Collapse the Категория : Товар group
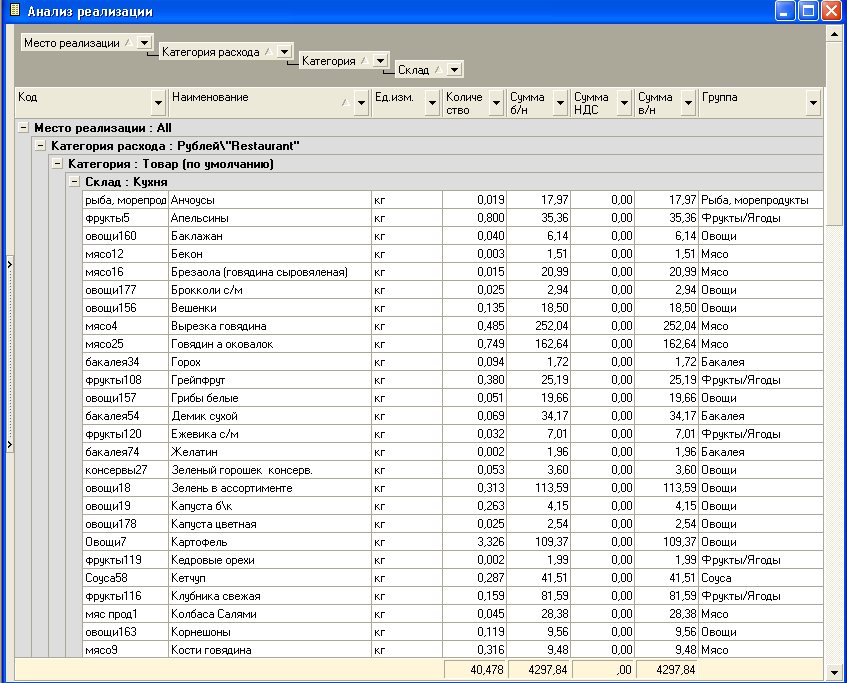 57,164
